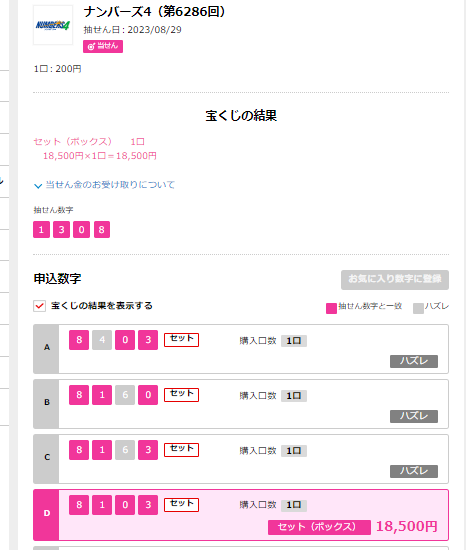
Task: Uncheck 宝くじの結果を表示する checkbox
Action: click(39, 306)
